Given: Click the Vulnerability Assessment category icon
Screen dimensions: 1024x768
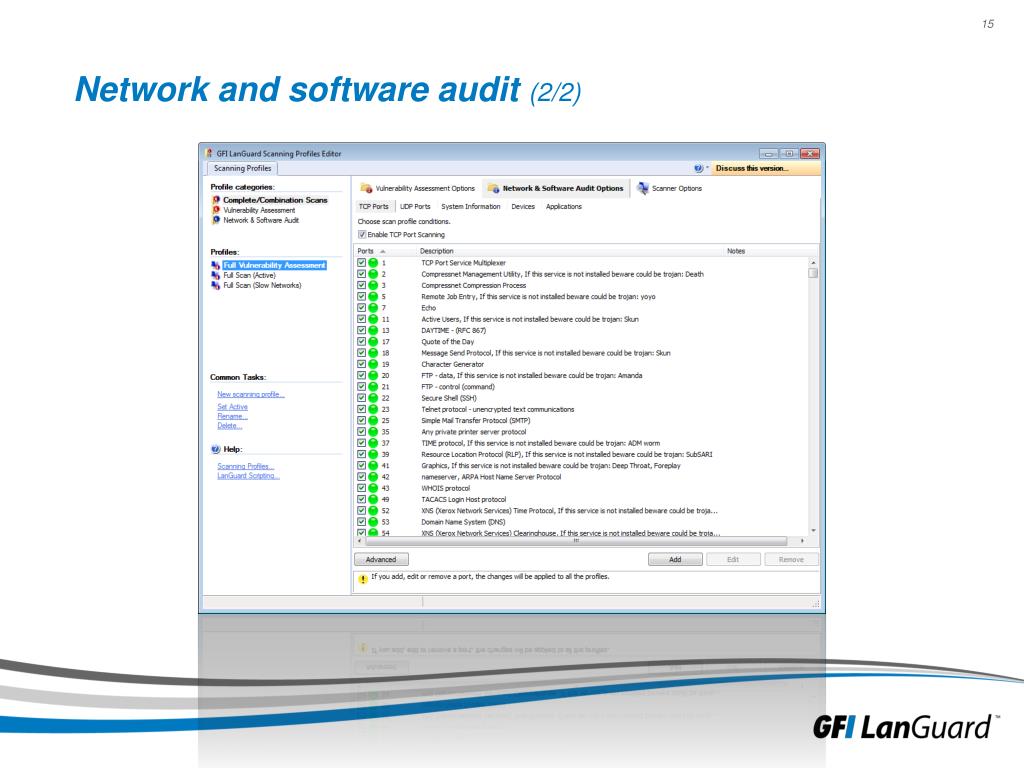Looking at the screenshot, I should [x=216, y=210].
